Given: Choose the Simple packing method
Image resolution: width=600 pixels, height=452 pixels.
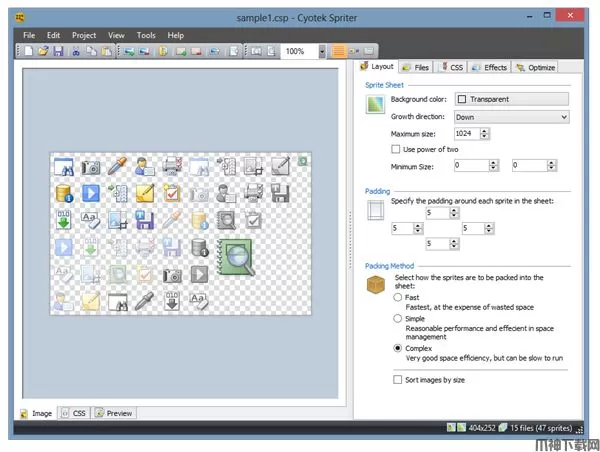Looking at the screenshot, I should click(x=399, y=318).
